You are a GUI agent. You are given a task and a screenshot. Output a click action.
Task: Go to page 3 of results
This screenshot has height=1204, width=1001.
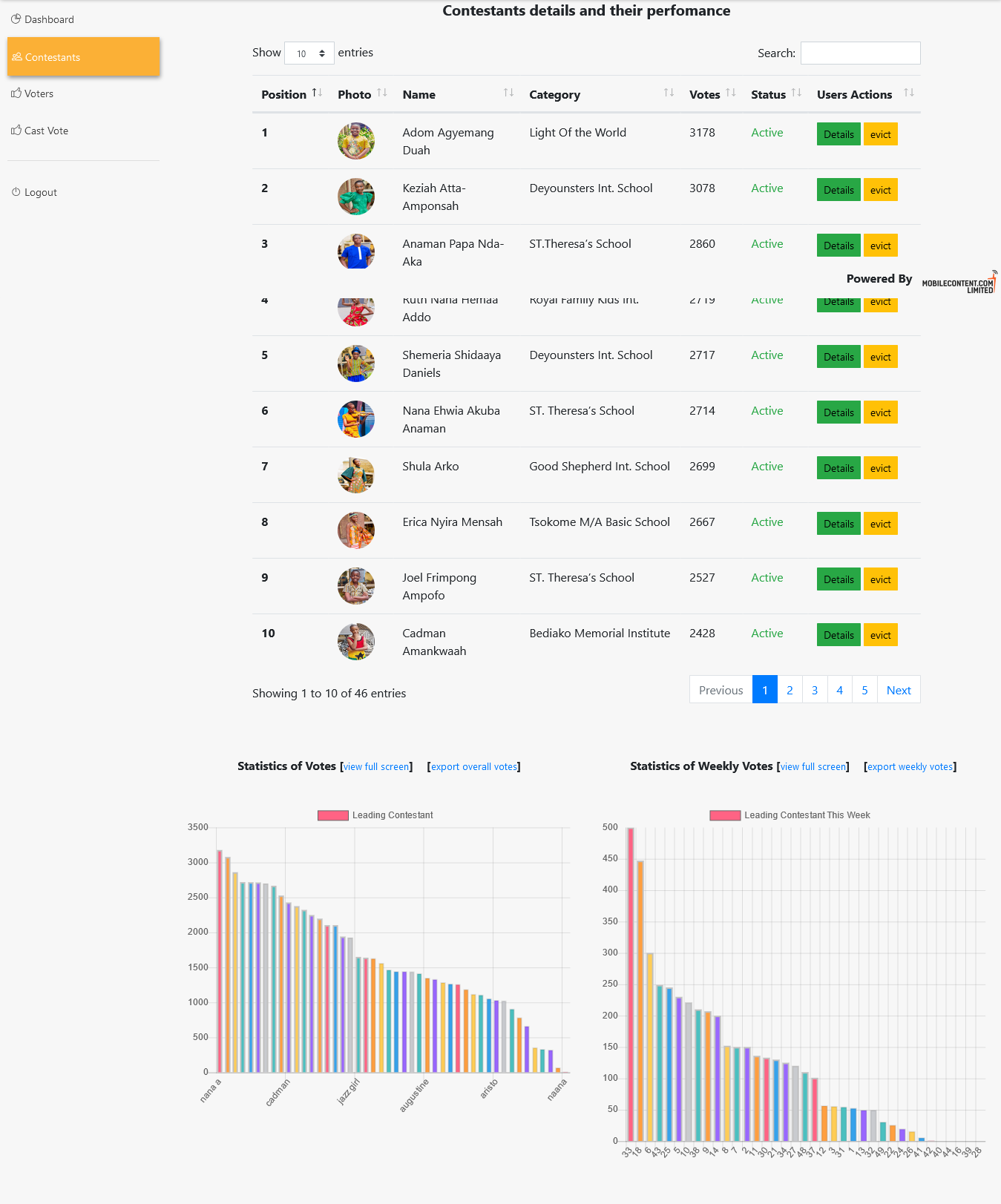click(x=815, y=690)
